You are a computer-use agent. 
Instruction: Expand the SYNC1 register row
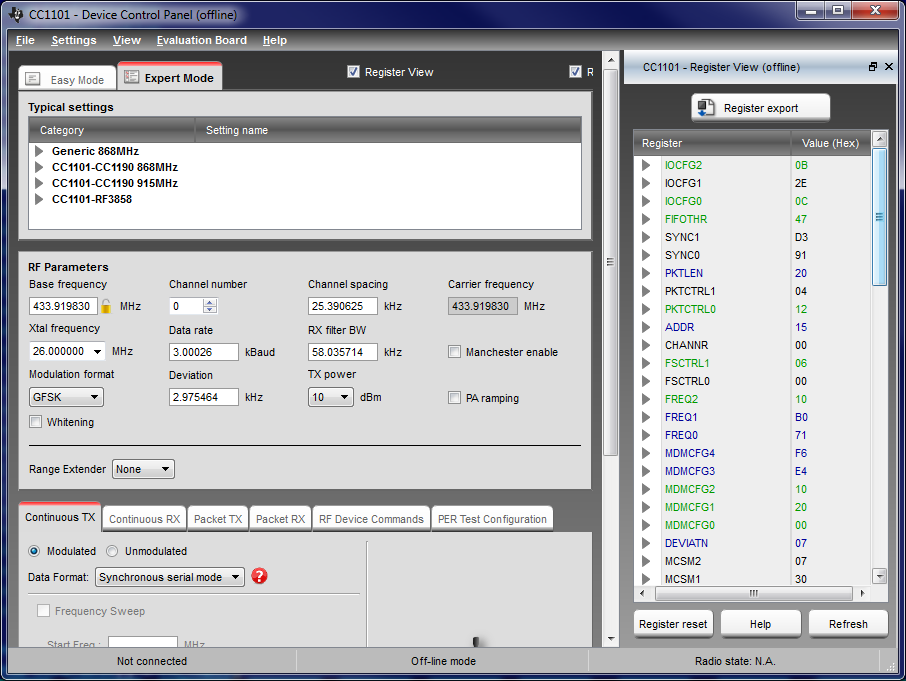coord(645,237)
